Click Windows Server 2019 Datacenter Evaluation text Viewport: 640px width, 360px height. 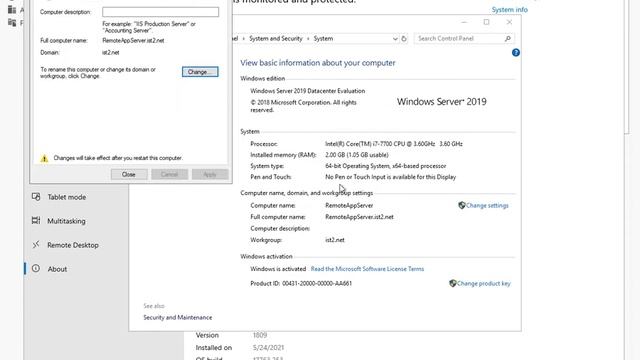[308, 91]
